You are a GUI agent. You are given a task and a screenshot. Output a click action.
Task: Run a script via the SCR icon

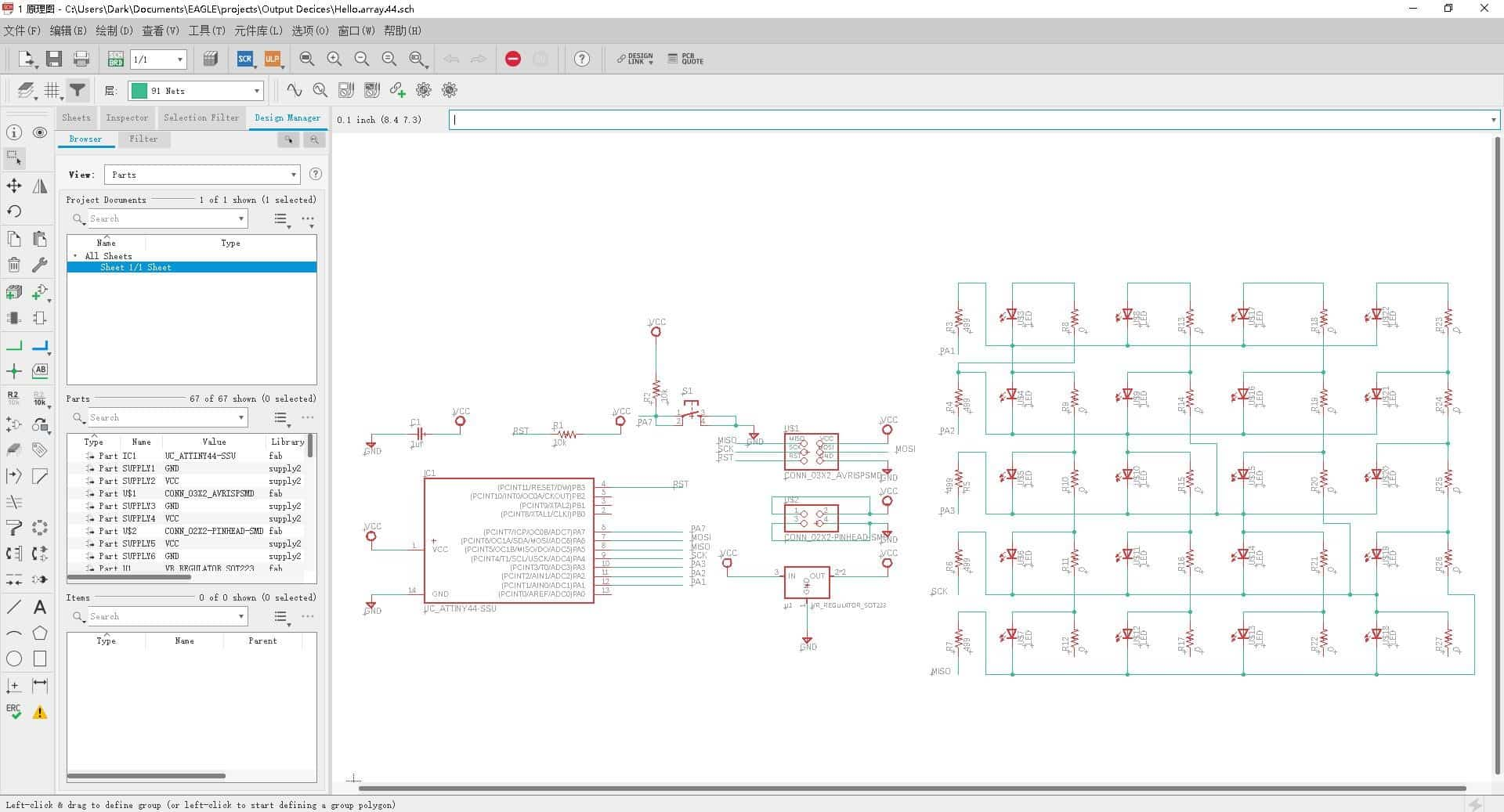[x=245, y=59]
